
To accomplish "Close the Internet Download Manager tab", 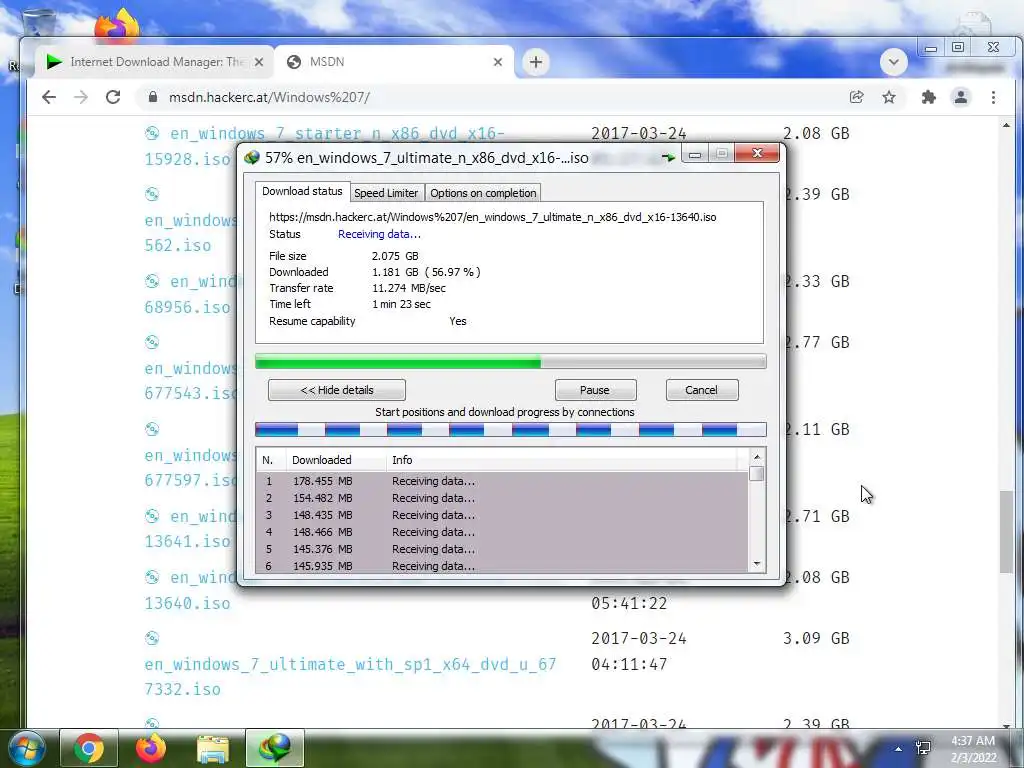I will (x=259, y=62).
